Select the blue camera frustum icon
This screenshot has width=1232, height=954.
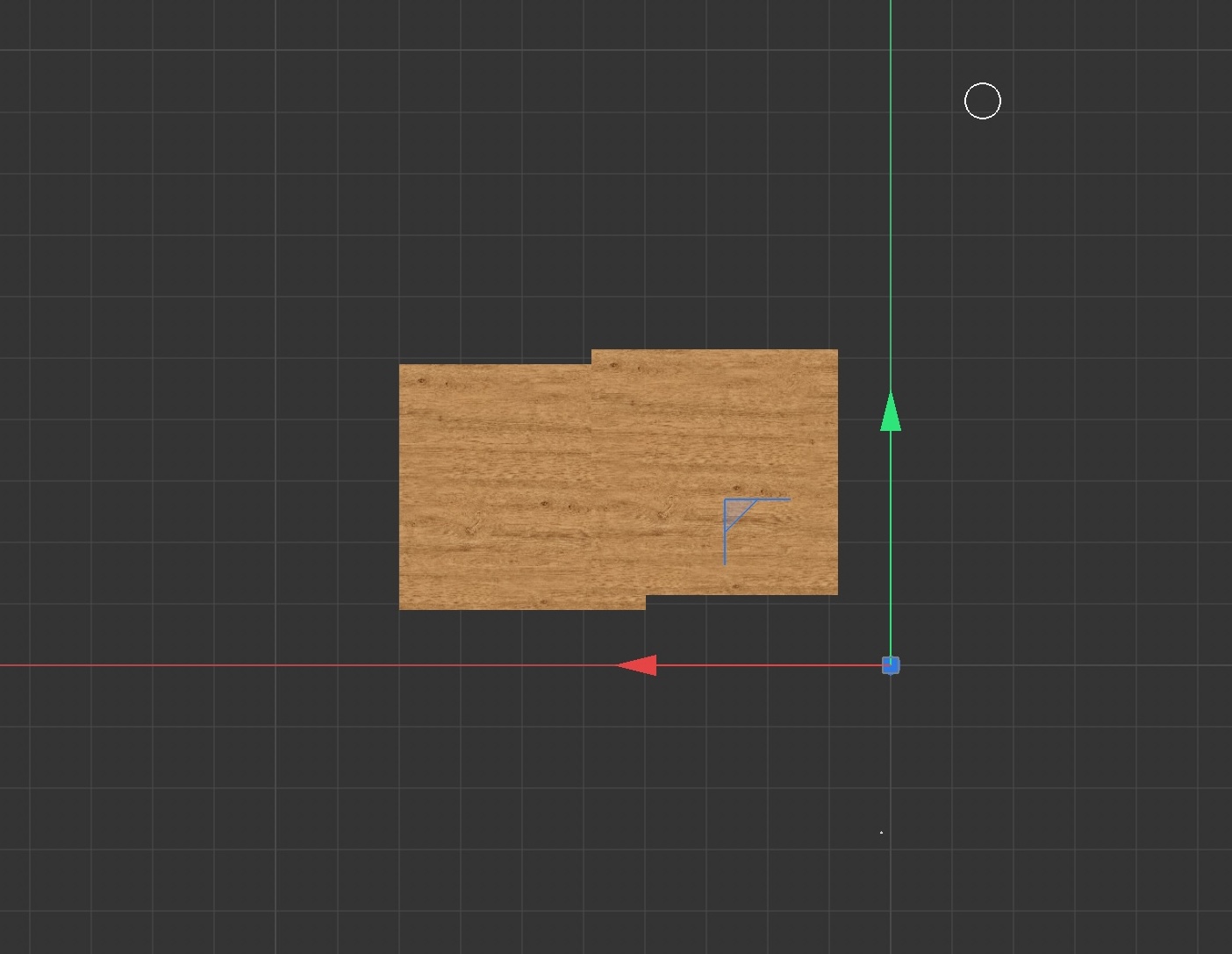pyautogui.click(x=756, y=531)
